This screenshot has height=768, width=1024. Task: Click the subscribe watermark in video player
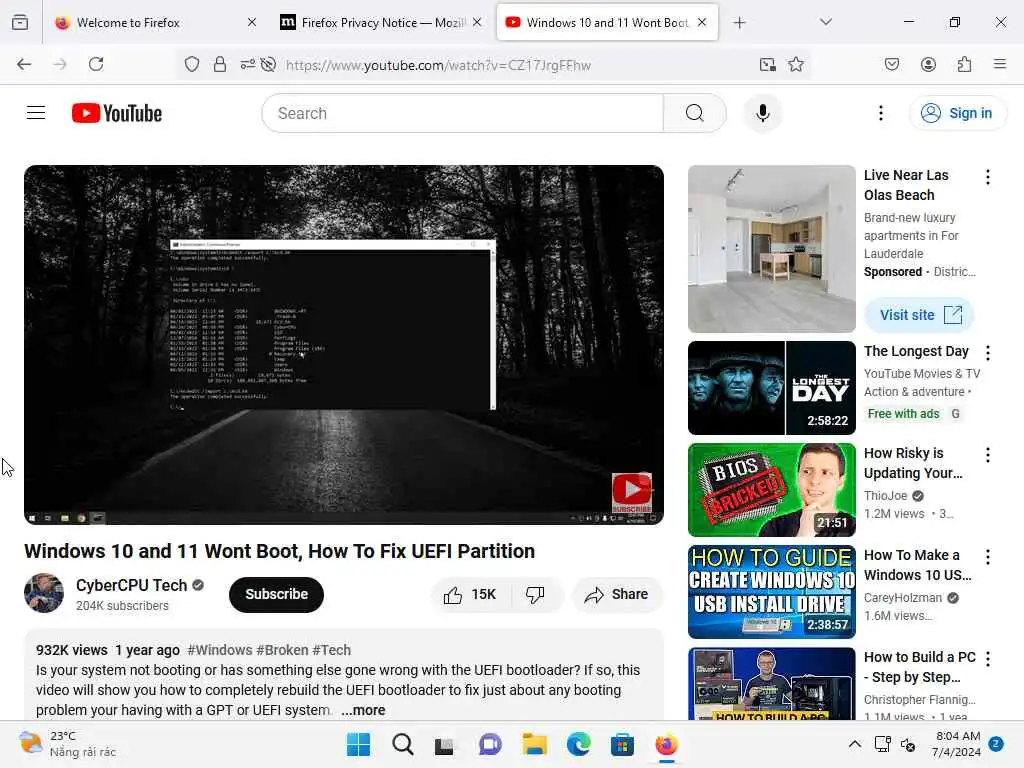(x=632, y=492)
